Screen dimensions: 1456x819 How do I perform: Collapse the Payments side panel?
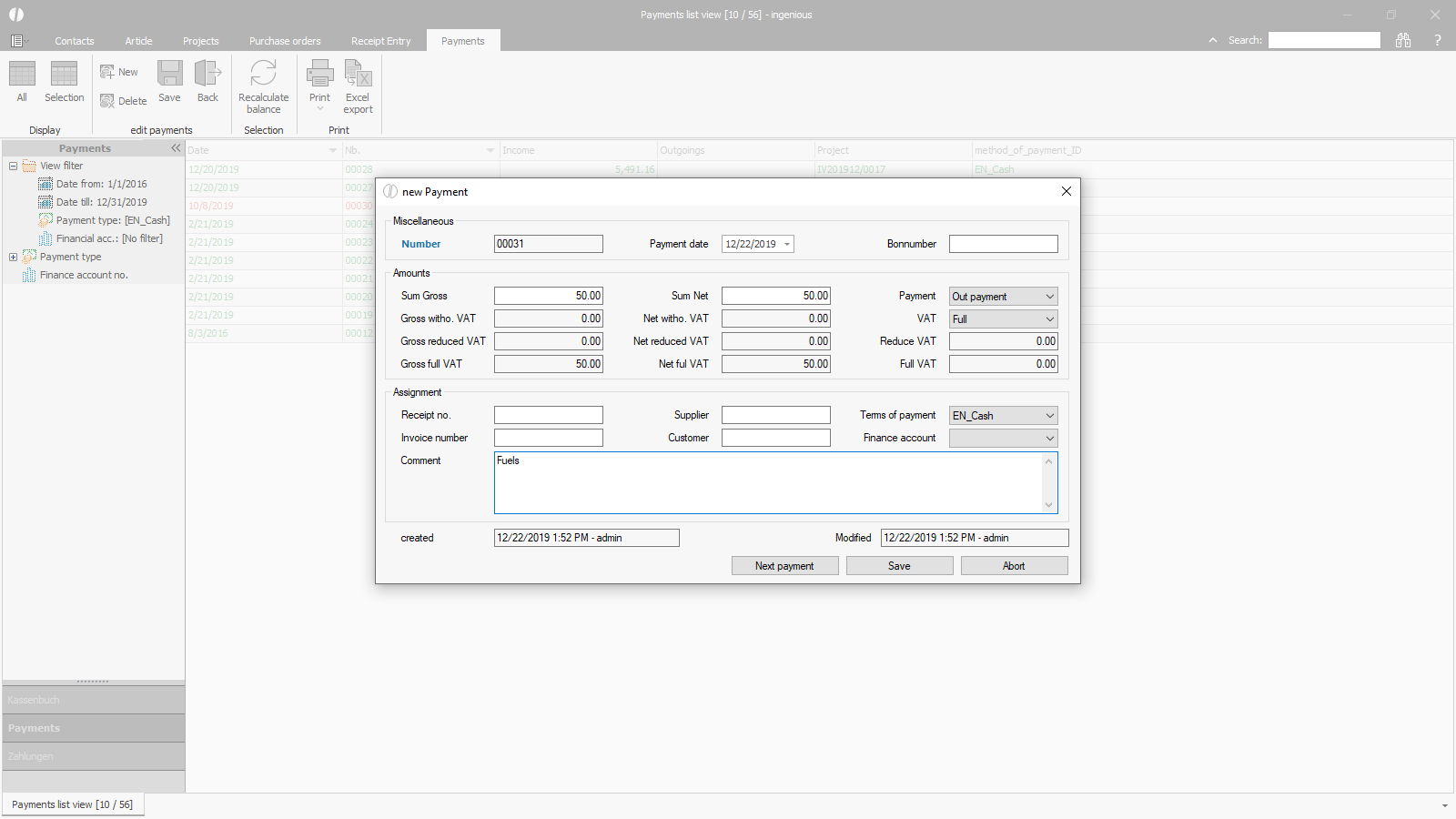click(176, 148)
